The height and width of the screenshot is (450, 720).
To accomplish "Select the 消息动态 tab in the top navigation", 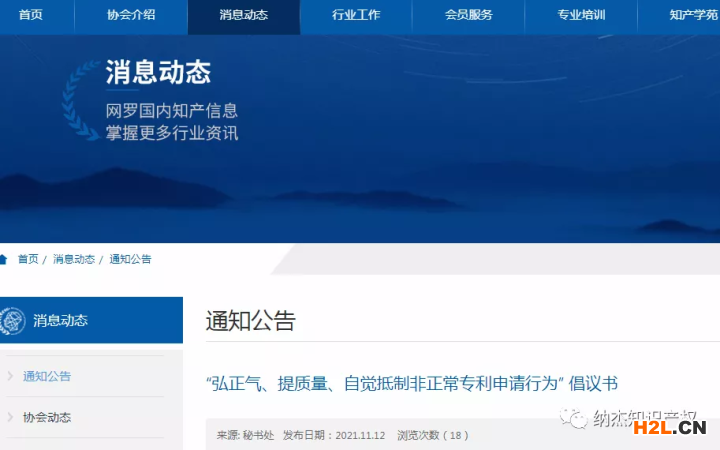I will [243, 15].
